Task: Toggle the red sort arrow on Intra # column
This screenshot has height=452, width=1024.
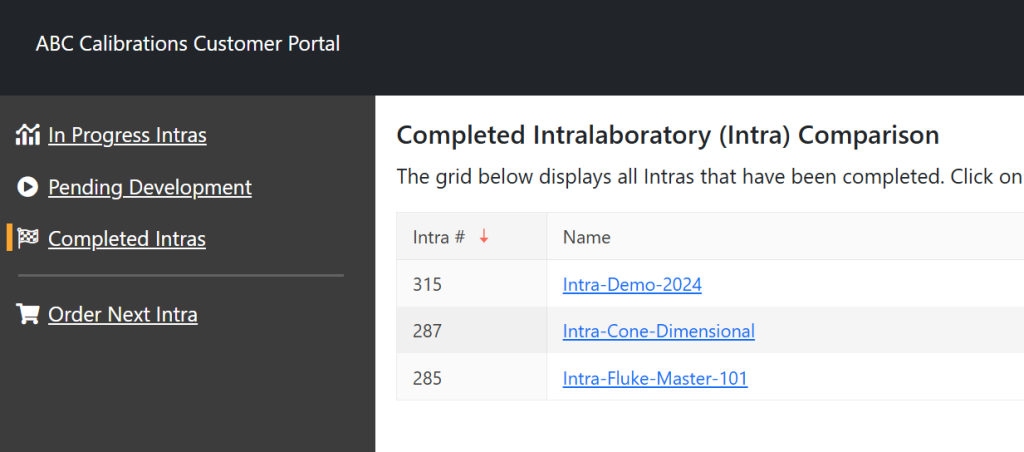Action: (x=484, y=237)
